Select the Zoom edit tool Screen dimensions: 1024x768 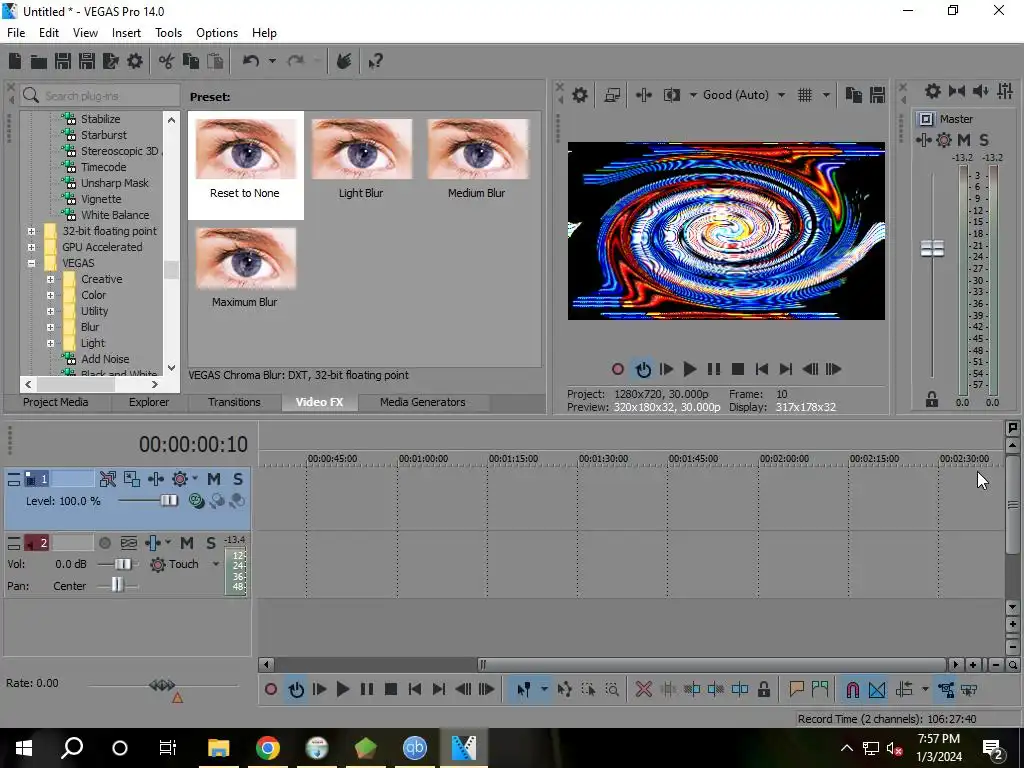pos(612,689)
